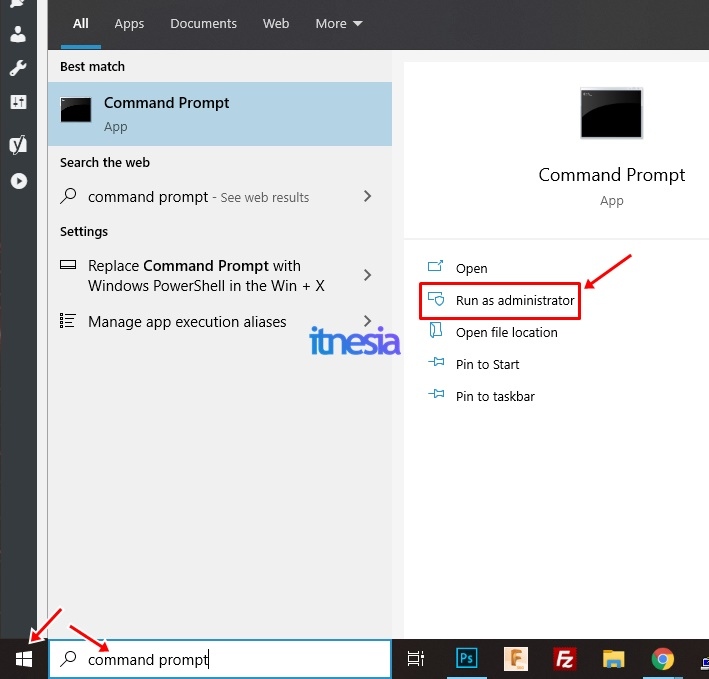The width and height of the screenshot is (709, 679).
Task: Click the sliders settings sidebar icon
Action: coord(18,102)
